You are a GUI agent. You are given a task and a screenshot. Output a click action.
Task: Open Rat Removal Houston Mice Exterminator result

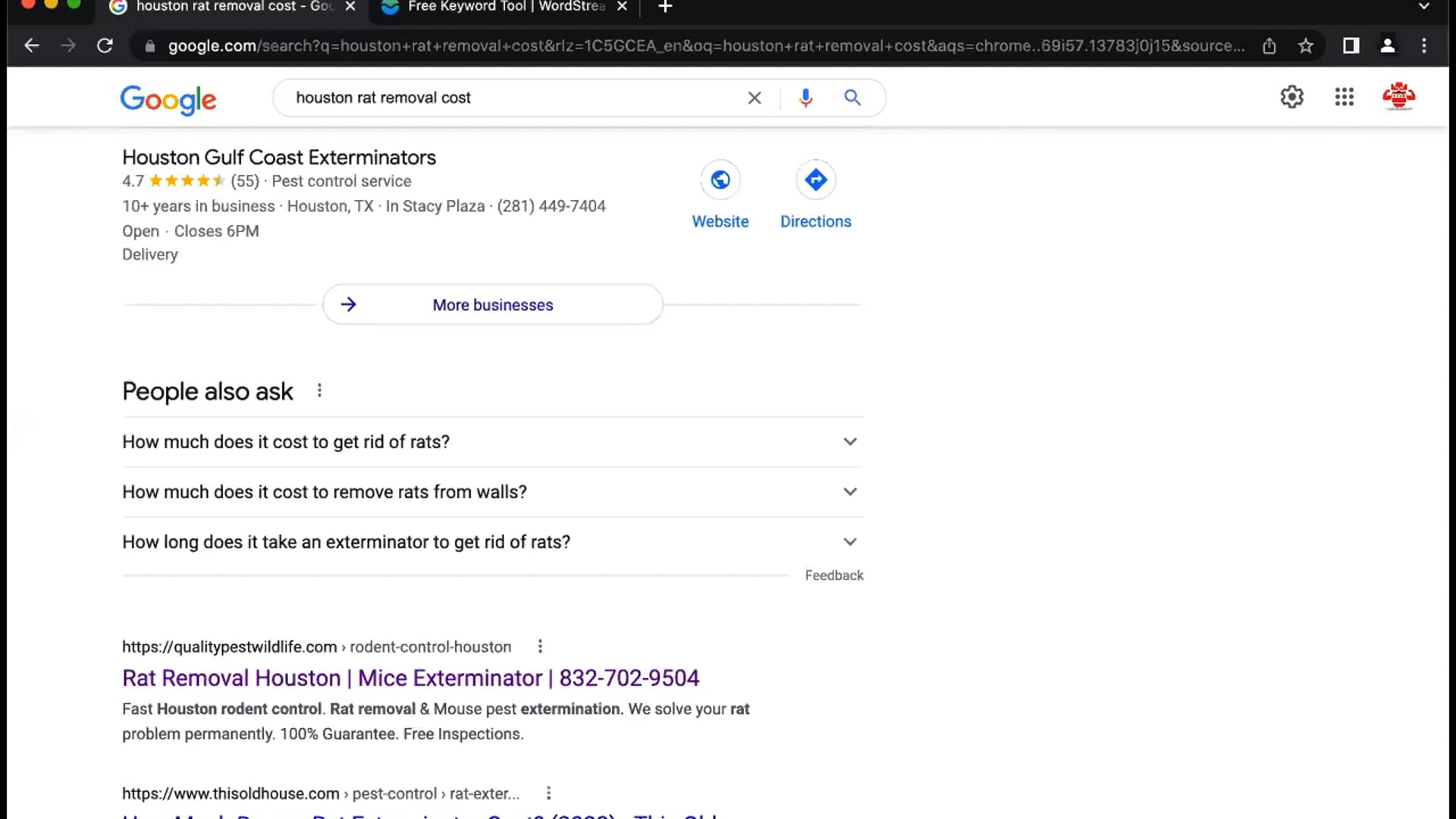tap(410, 678)
